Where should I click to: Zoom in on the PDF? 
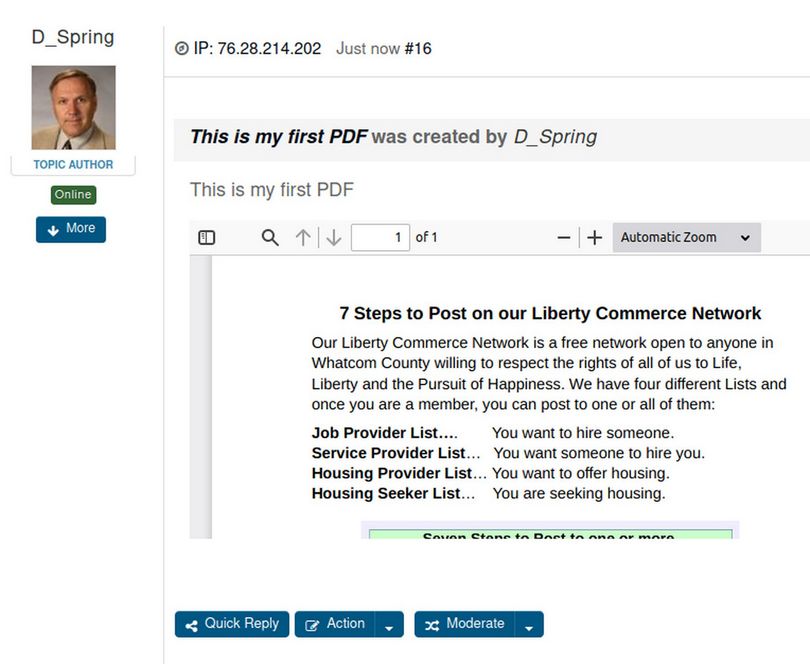595,238
